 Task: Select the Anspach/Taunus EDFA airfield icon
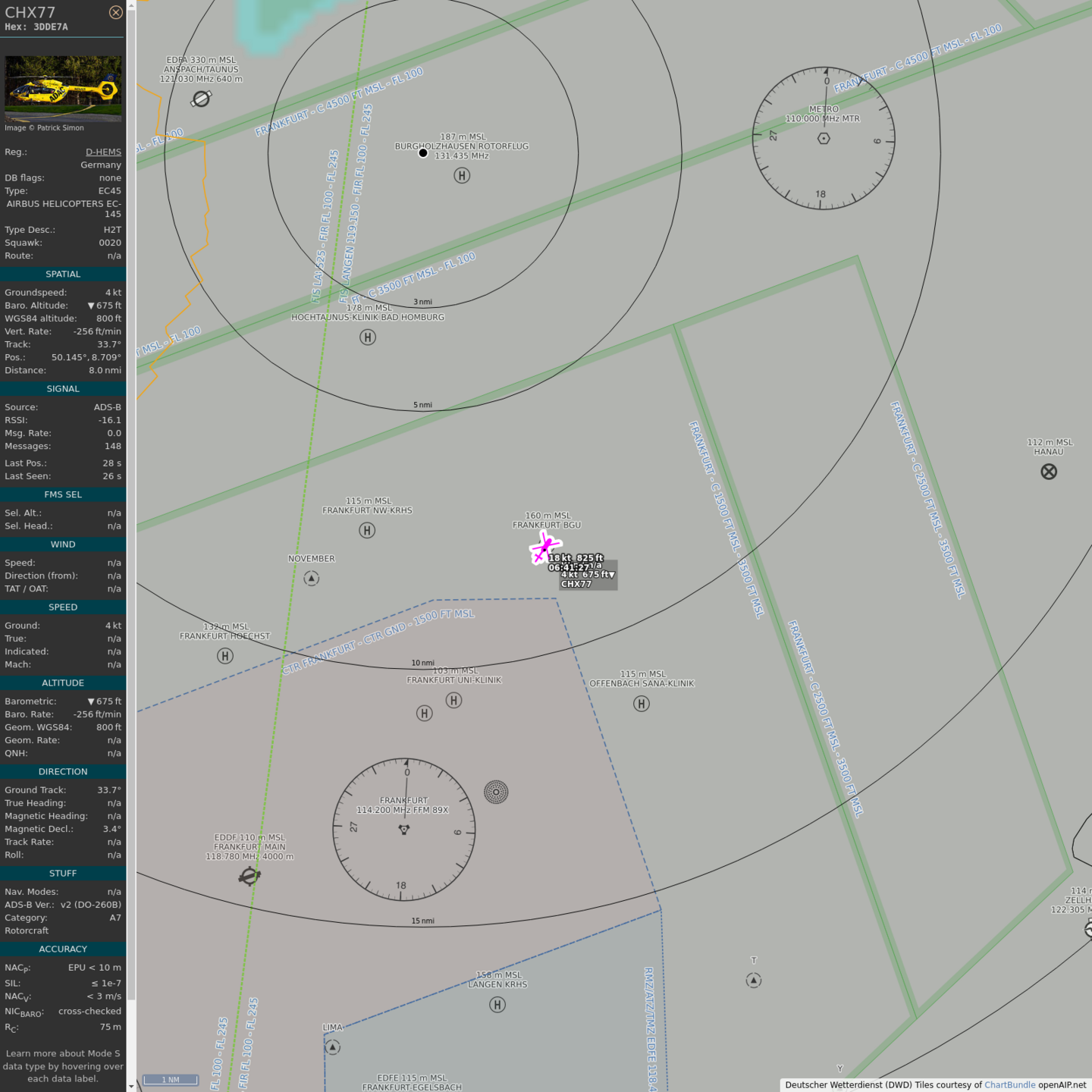coord(201,99)
